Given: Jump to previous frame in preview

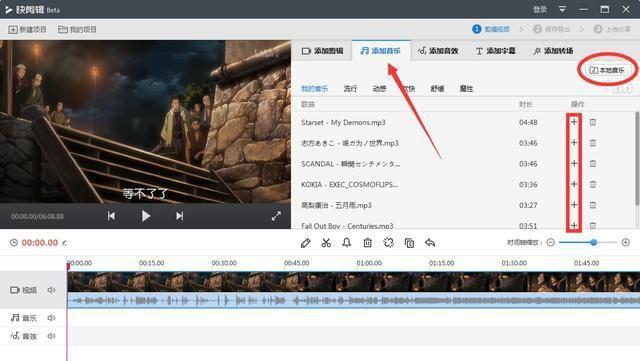Looking at the screenshot, I should pos(111,216).
